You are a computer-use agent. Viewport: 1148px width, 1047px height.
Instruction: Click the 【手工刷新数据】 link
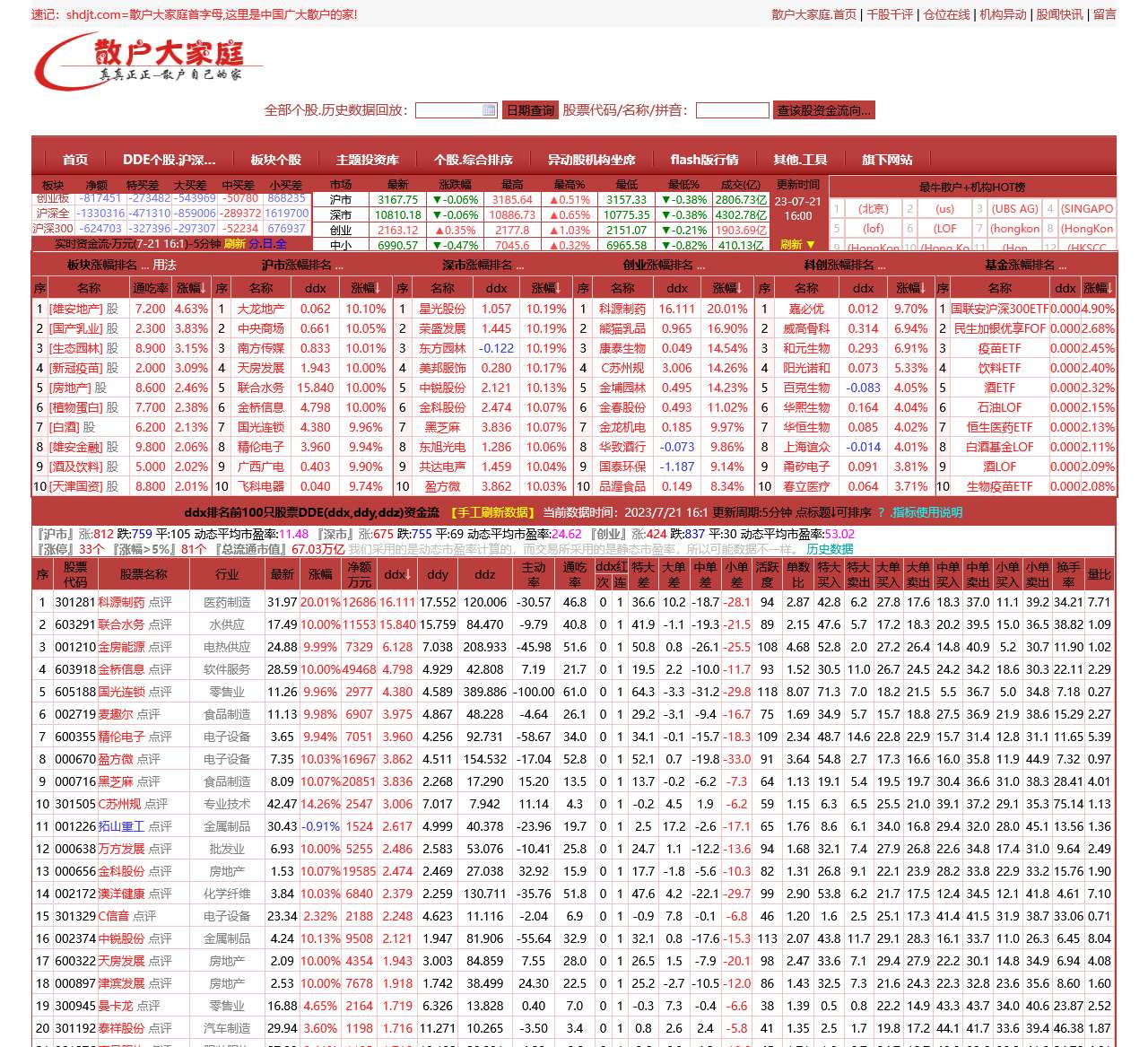pos(491,512)
